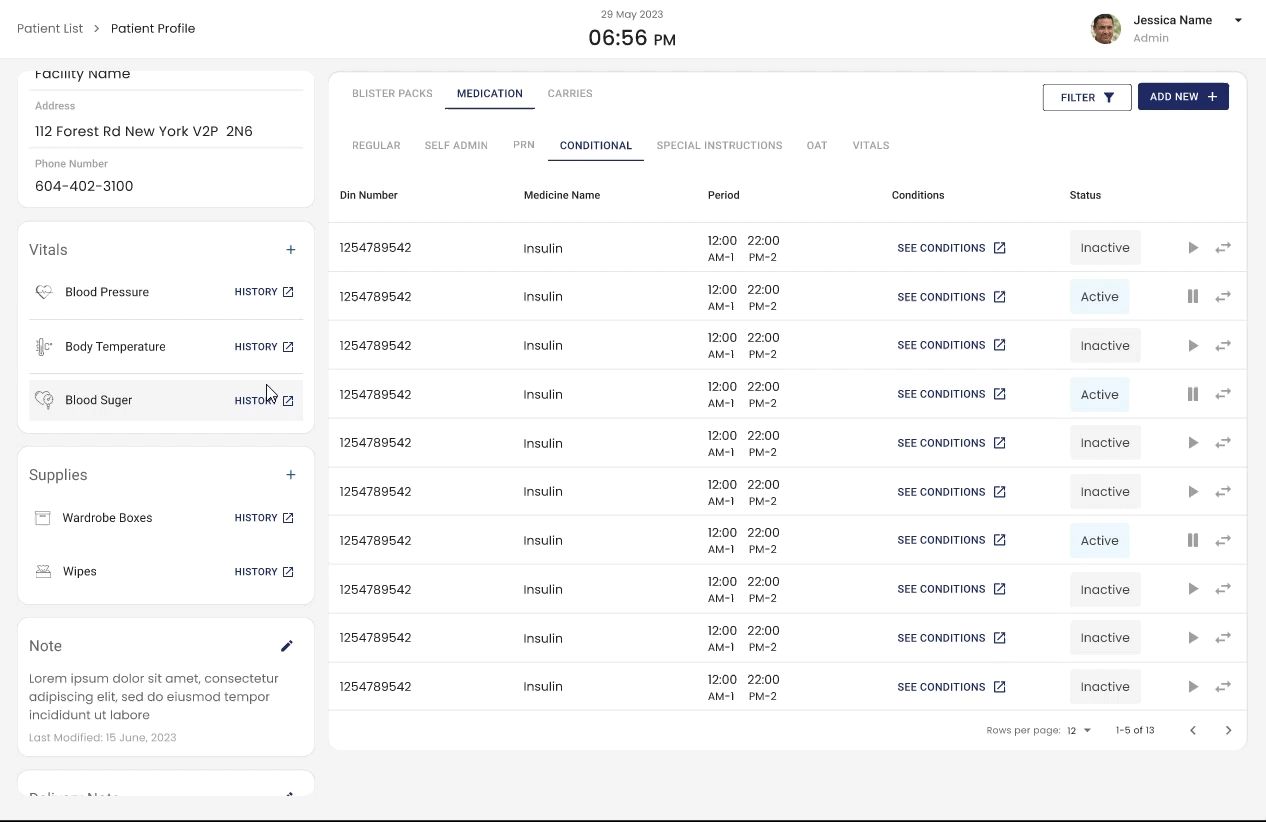Image resolution: width=1266 pixels, height=822 pixels.
Task: Add a new supply with plus icon
Action: 291,475
